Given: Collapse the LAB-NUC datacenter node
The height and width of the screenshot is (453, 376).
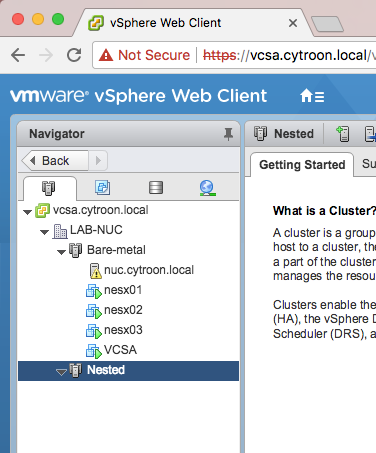Looking at the screenshot, I should 44,232.
